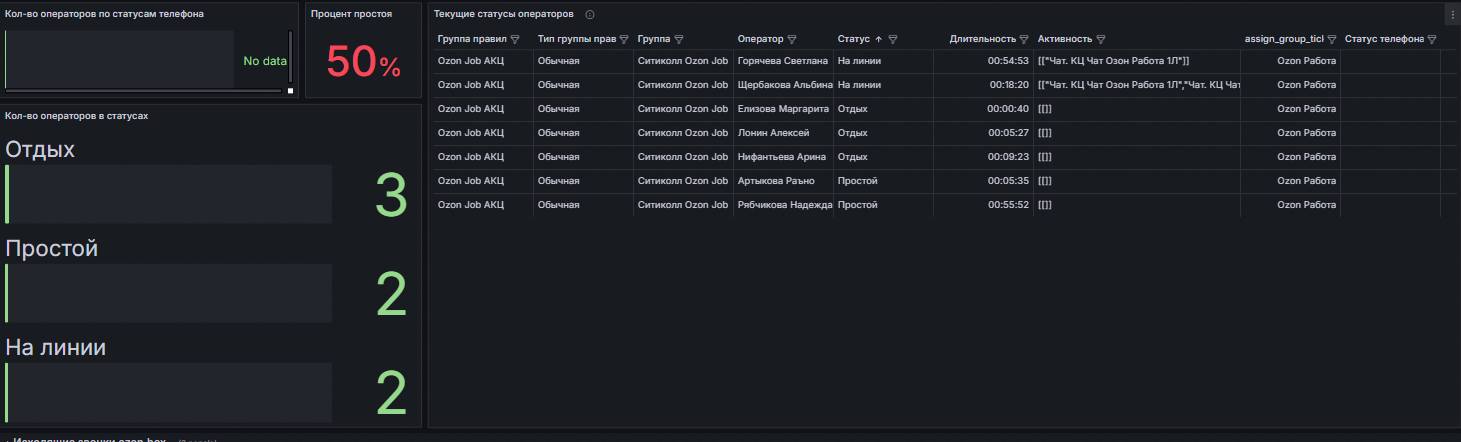Screen dimensions: 1461x442
Task: Show info tooltip icon beside Текущие статусы операторов
Action: (x=590, y=15)
